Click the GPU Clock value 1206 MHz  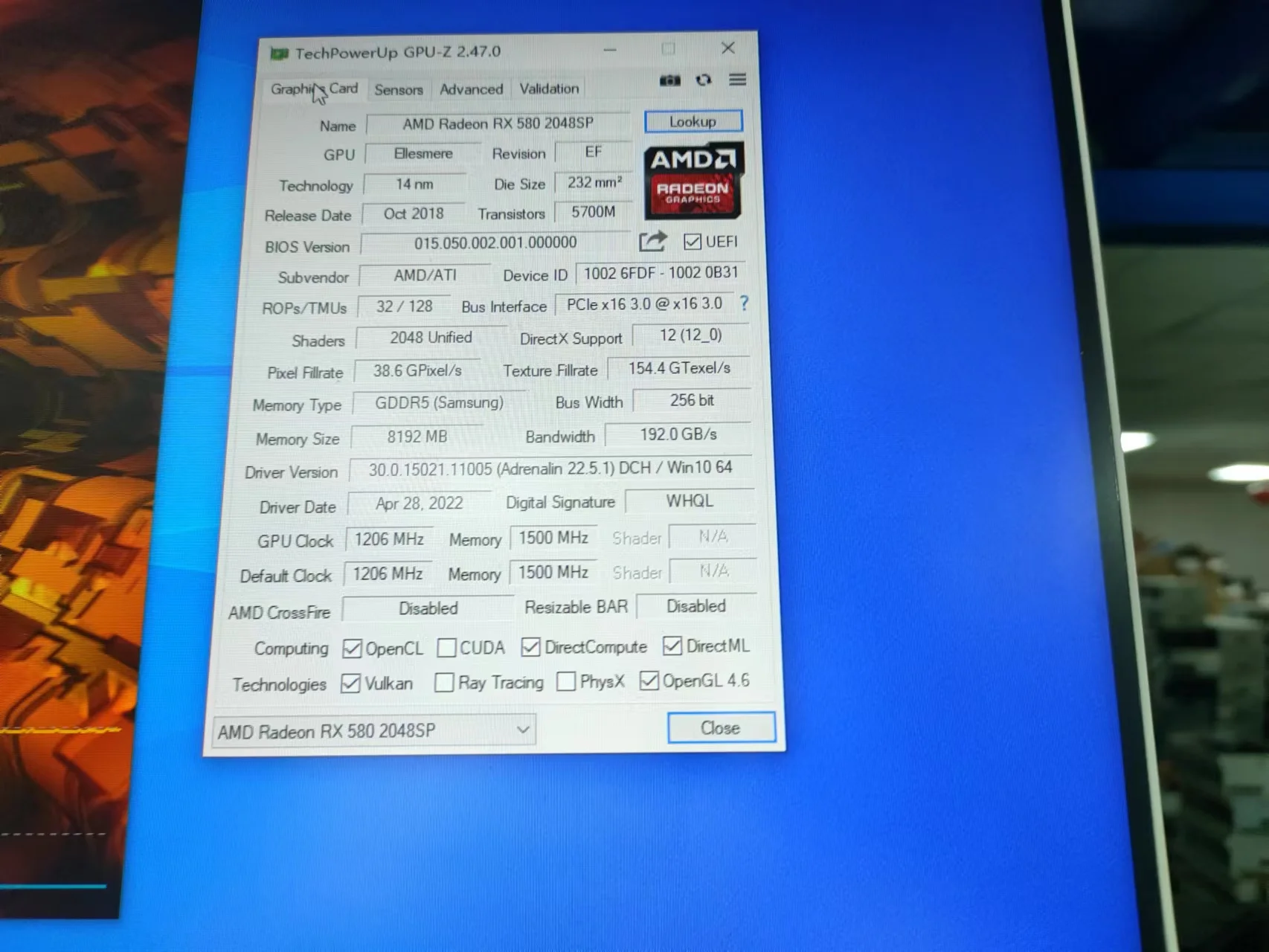[x=389, y=539]
